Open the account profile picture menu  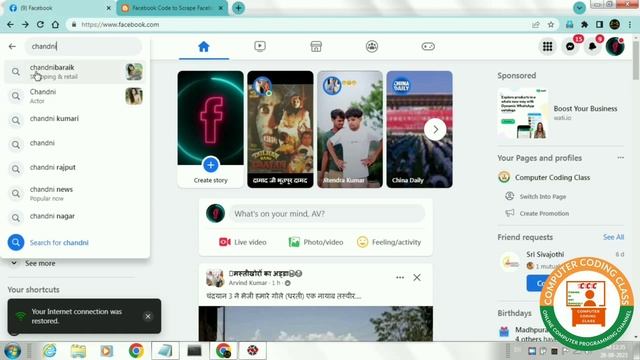tap(615, 47)
